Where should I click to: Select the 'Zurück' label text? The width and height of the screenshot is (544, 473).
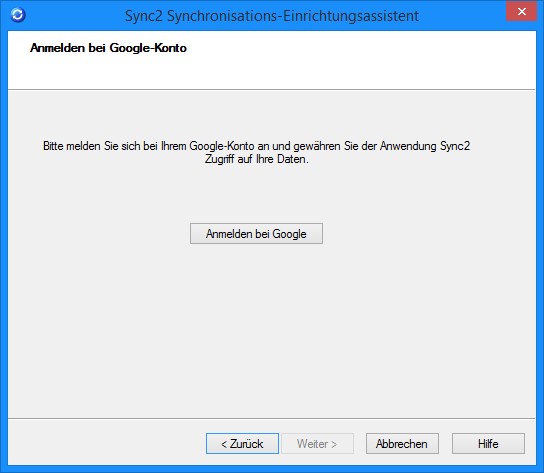[x=246, y=444]
